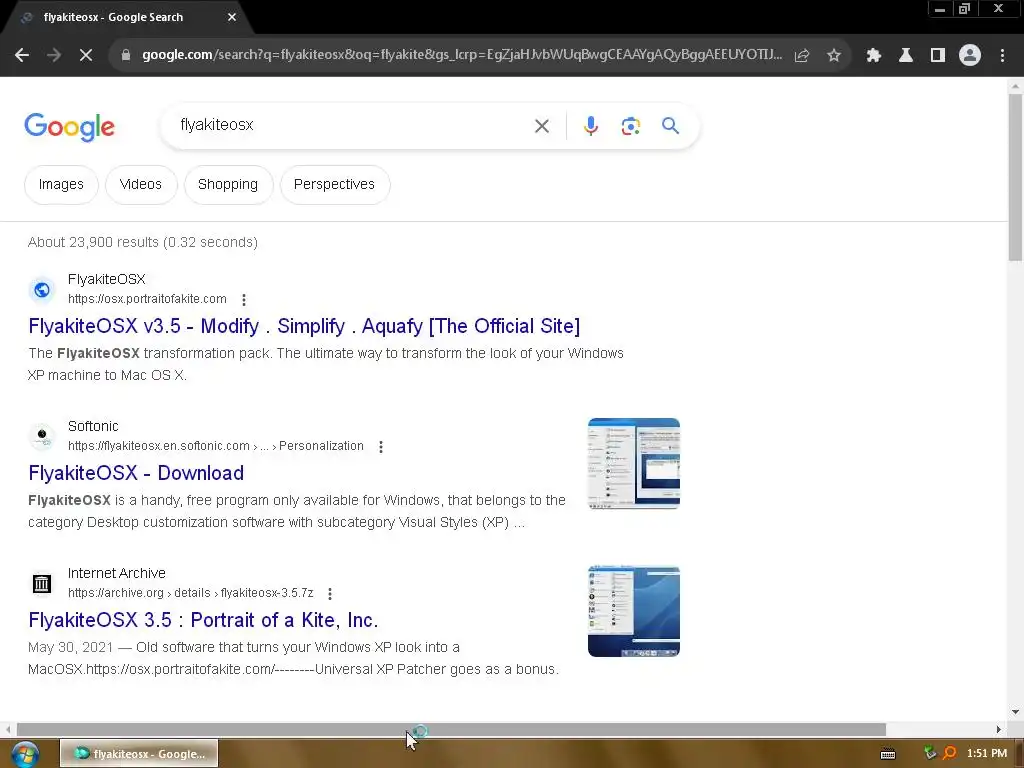Submit search with magnifier icon
The image size is (1024, 768).
click(x=671, y=125)
